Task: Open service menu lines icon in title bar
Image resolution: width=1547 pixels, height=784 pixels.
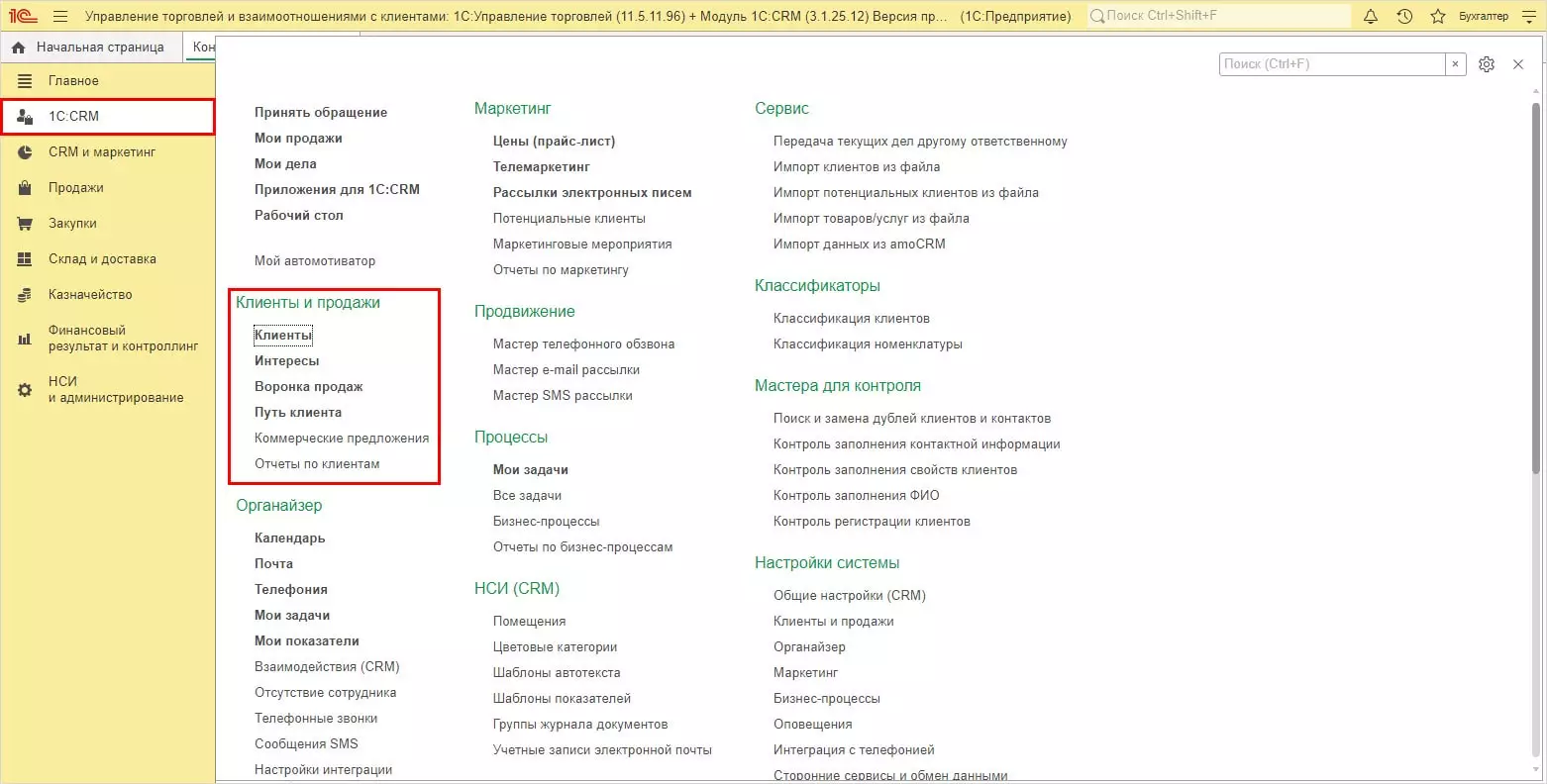Action: [x=1527, y=16]
